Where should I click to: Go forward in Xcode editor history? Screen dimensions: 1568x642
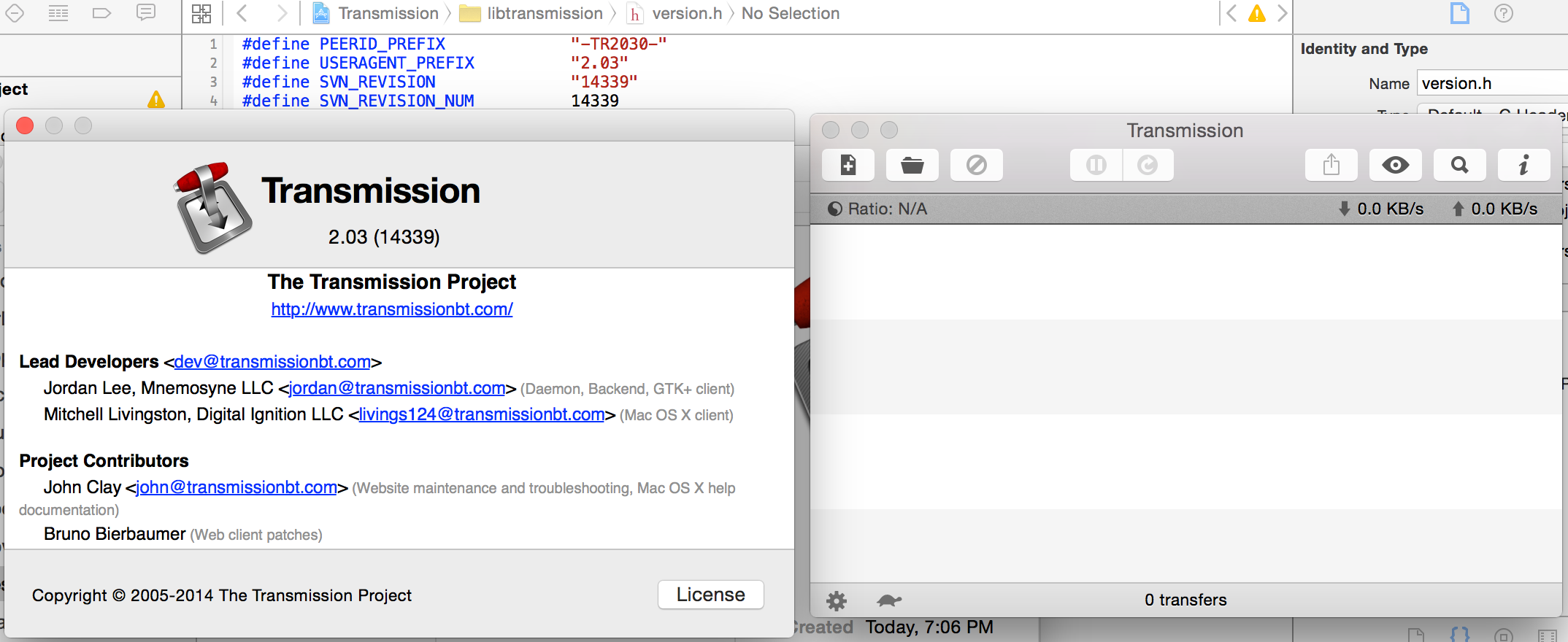coord(283,13)
